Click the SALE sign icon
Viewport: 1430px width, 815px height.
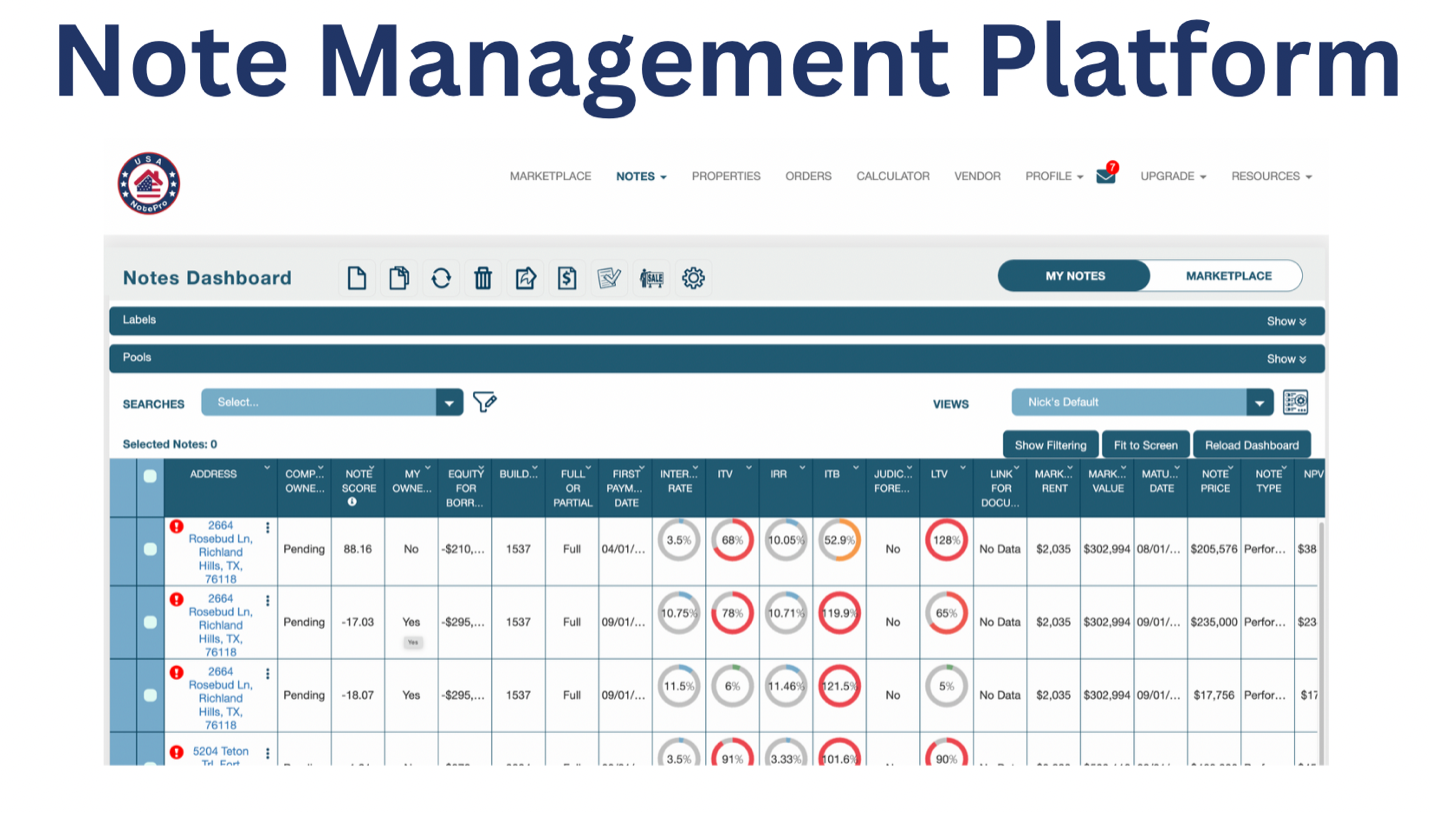[652, 278]
